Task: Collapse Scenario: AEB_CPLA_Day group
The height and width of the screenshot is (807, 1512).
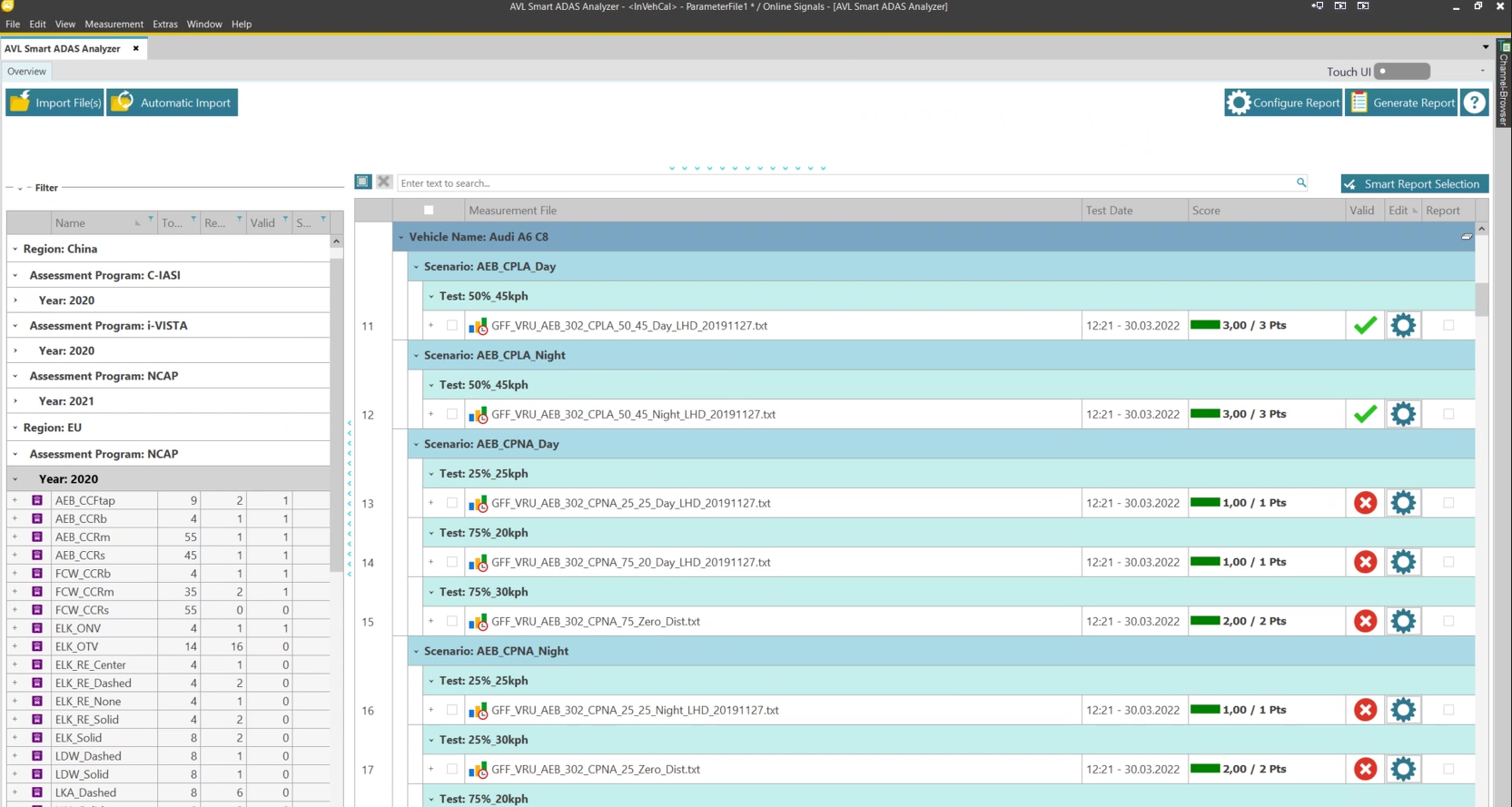Action: 417,267
